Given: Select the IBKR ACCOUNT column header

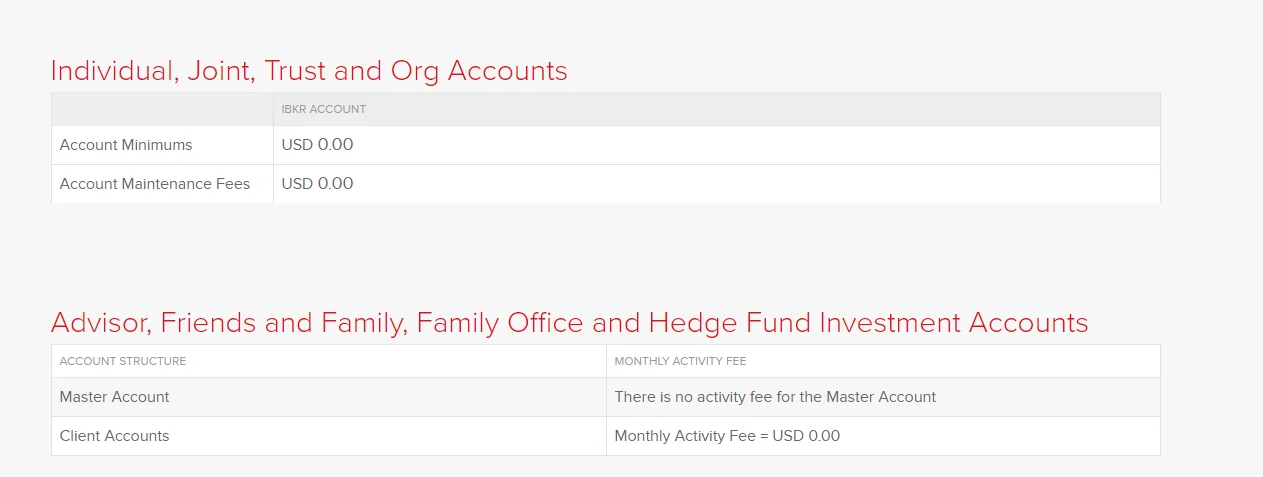Looking at the screenshot, I should [324, 109].
